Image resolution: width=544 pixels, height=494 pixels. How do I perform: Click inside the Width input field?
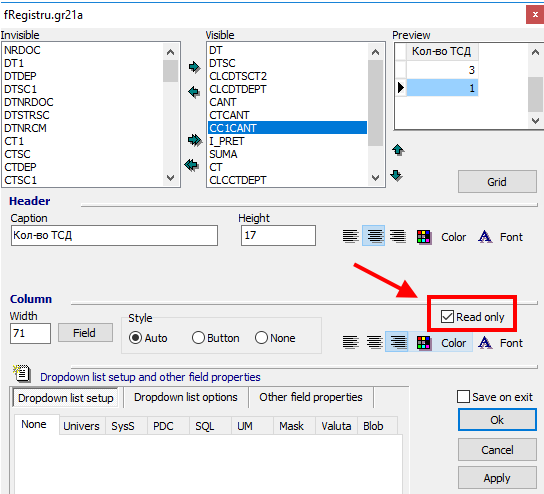pyautogui.click(x=31, y=333)
